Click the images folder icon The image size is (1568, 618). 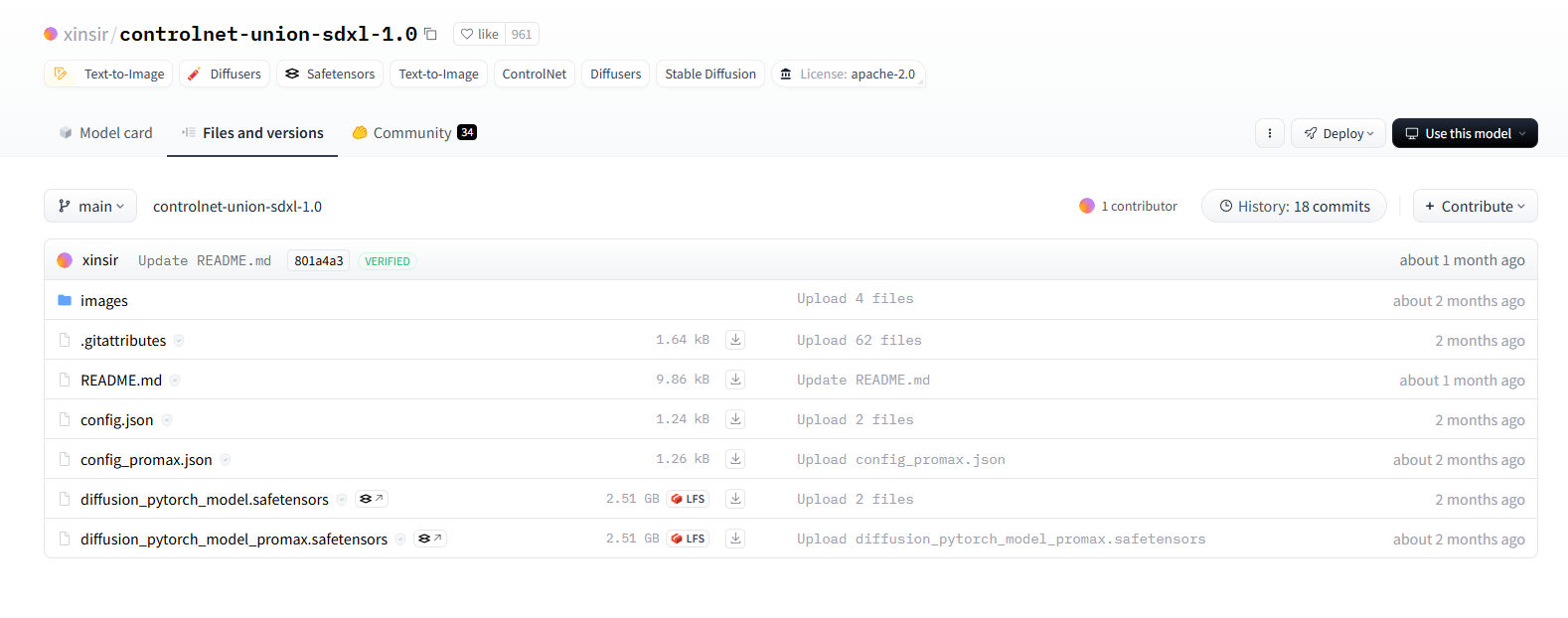65,300
